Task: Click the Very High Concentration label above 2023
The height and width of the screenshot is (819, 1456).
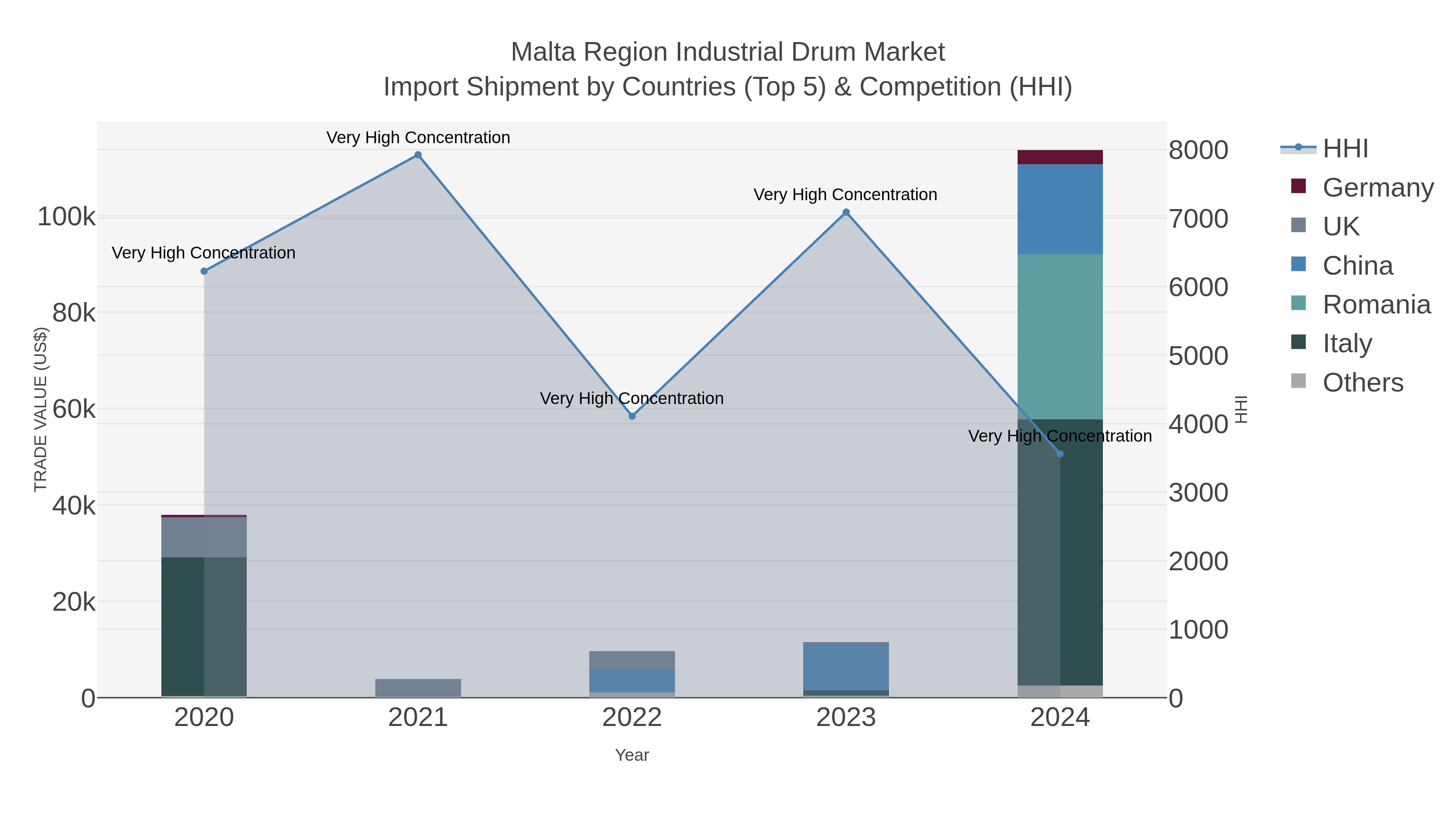Action: pyautogui.click(x=846, y=195)
